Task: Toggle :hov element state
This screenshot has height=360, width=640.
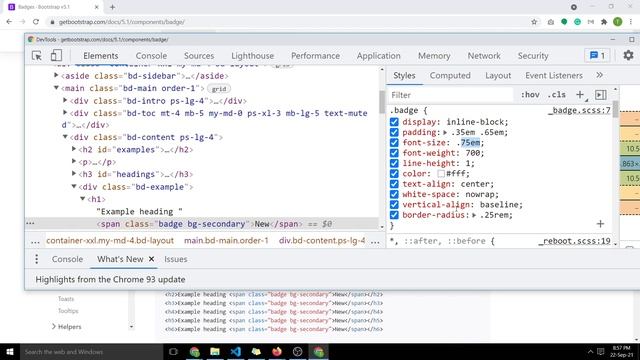Action: pos(530,95)
